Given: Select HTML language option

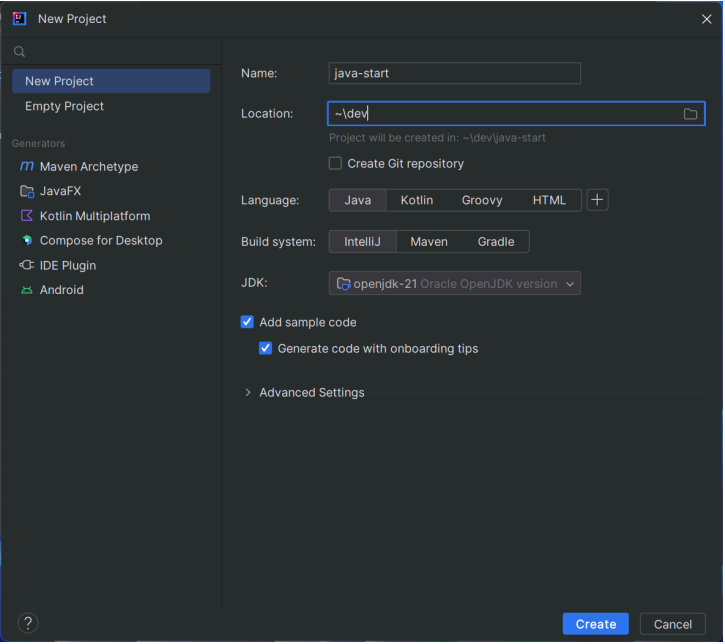Looking at the screenshot, I should click(x=549, y=200).
